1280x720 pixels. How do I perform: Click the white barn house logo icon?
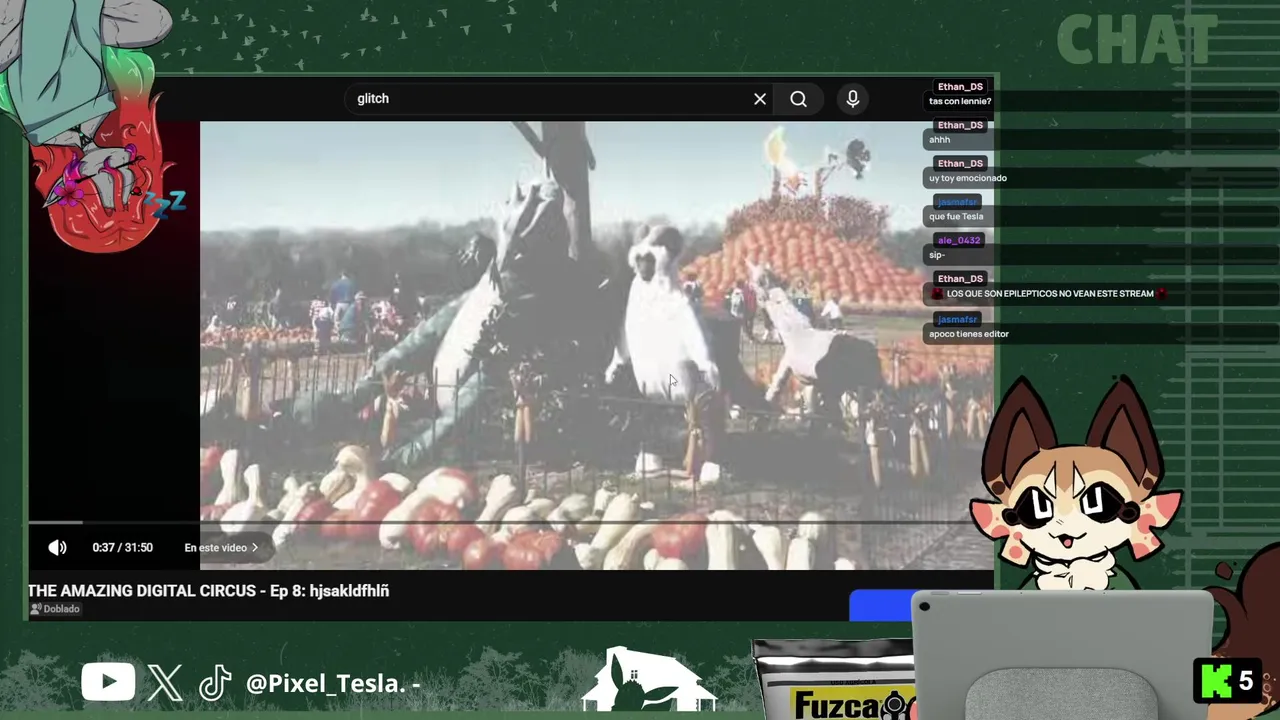[x=649, y=680]
